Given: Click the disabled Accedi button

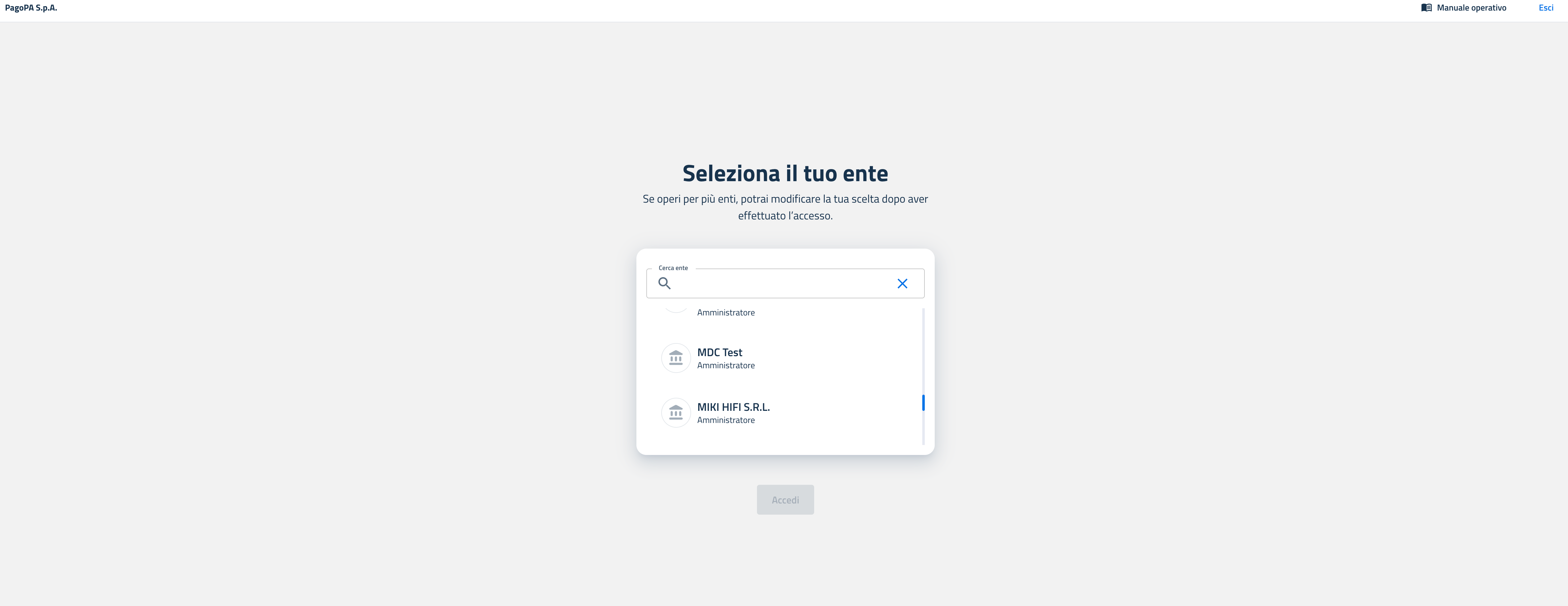Looking at the screenshot, I should [785, 499].
